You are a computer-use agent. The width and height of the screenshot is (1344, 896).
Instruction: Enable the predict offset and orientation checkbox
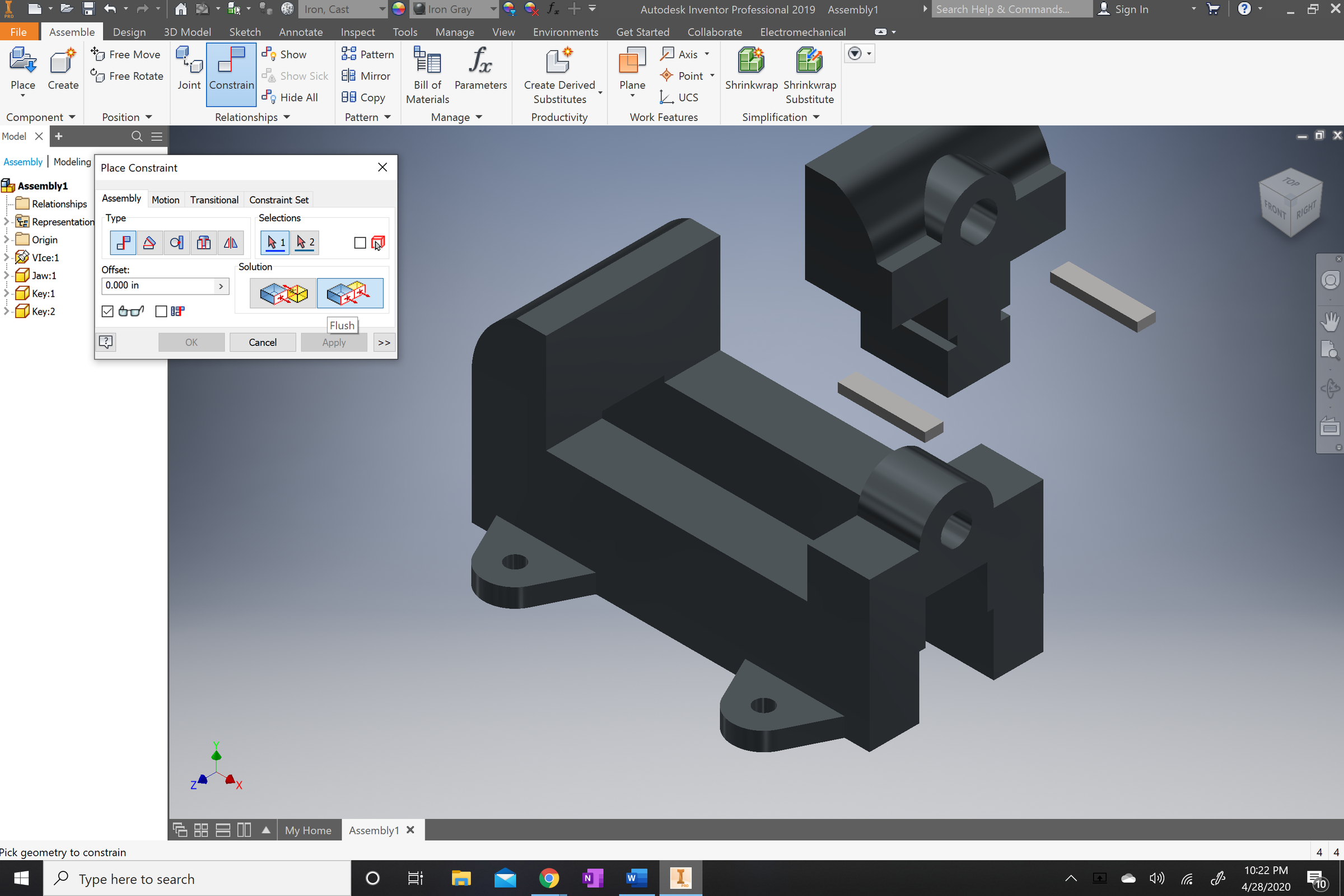161,311
